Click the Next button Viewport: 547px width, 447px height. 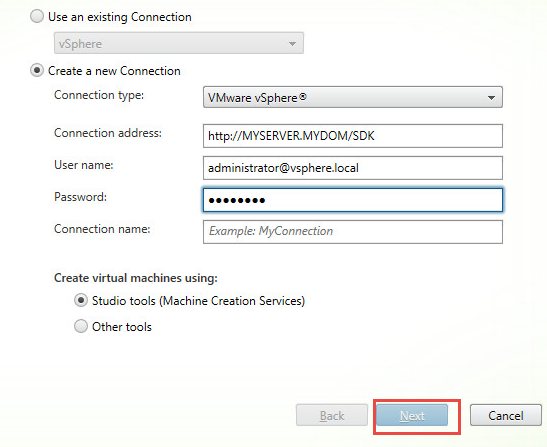(x=412, y=415)
